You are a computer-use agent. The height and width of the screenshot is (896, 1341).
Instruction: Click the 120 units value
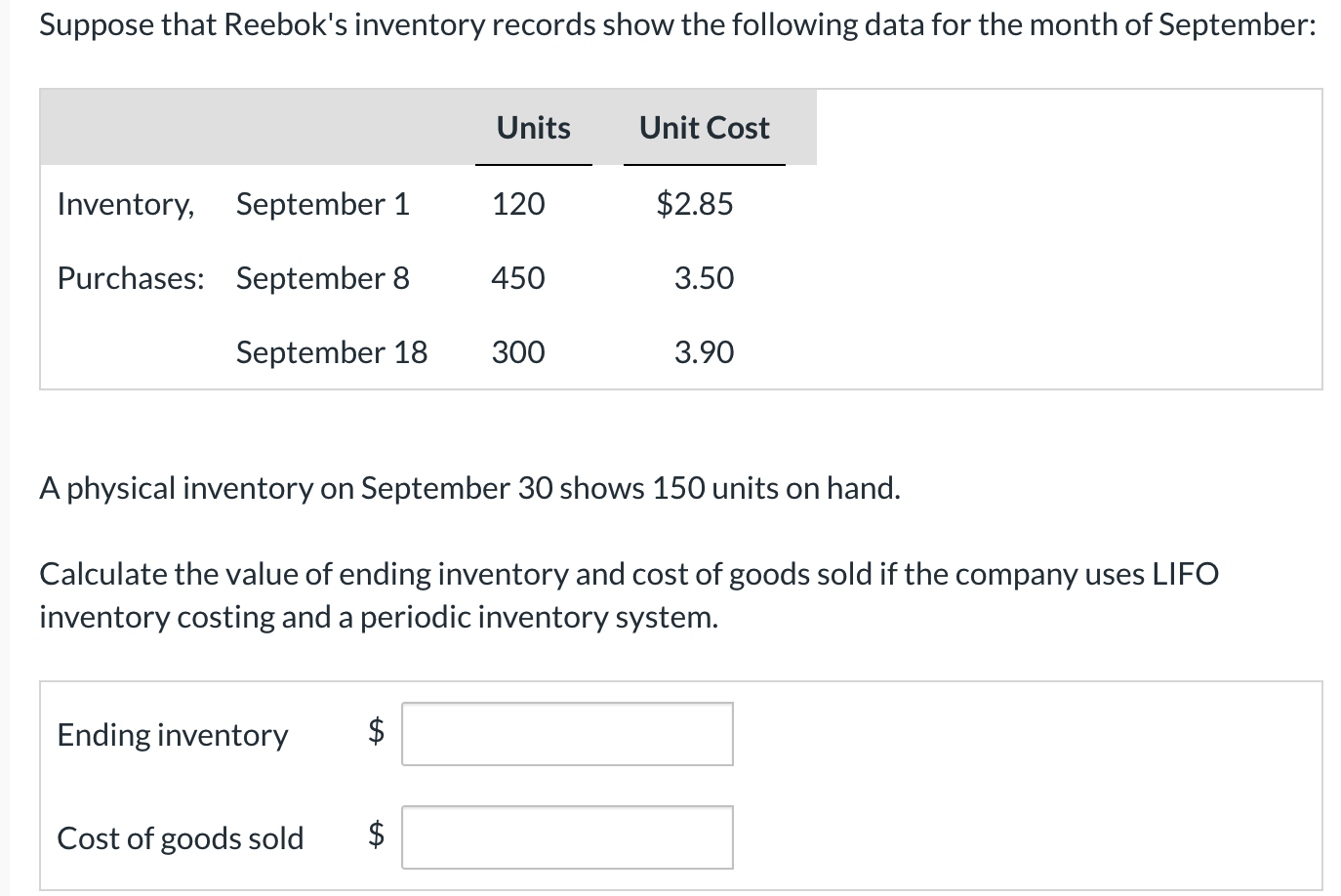(516, 204)
